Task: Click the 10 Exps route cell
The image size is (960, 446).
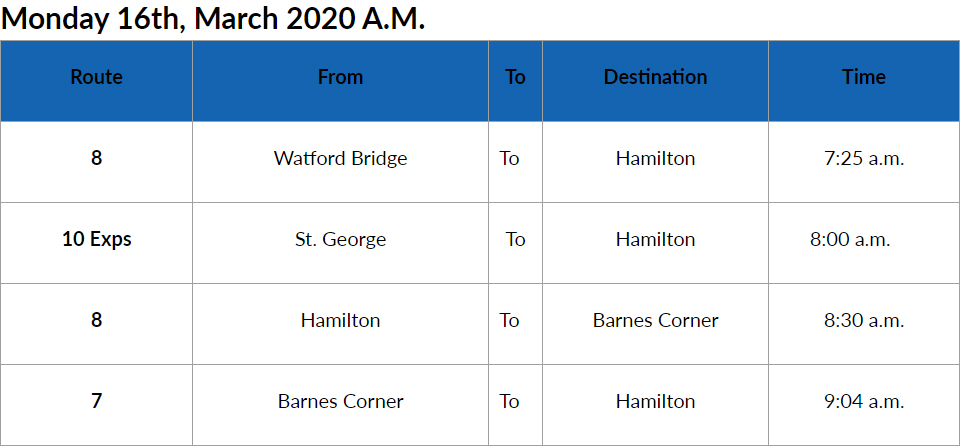Action: tap(96, 239)
